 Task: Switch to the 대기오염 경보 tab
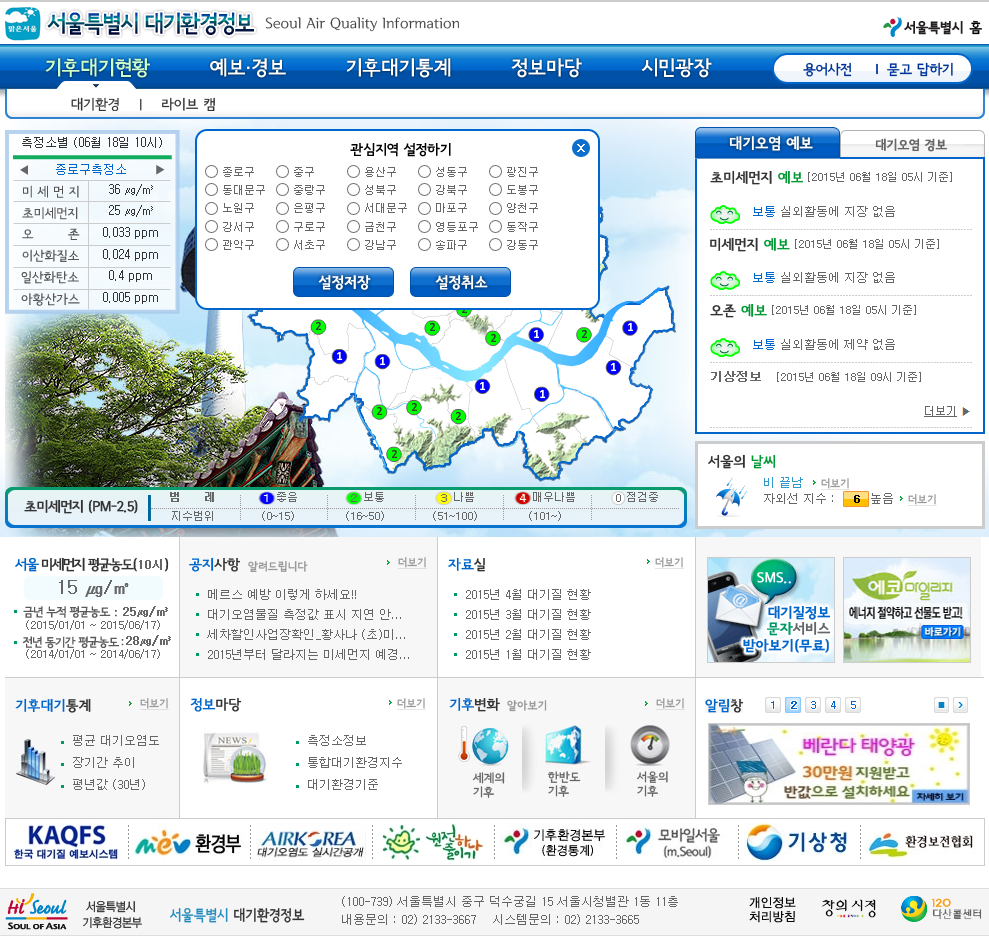pyautogui.click(x=910, y=144)
